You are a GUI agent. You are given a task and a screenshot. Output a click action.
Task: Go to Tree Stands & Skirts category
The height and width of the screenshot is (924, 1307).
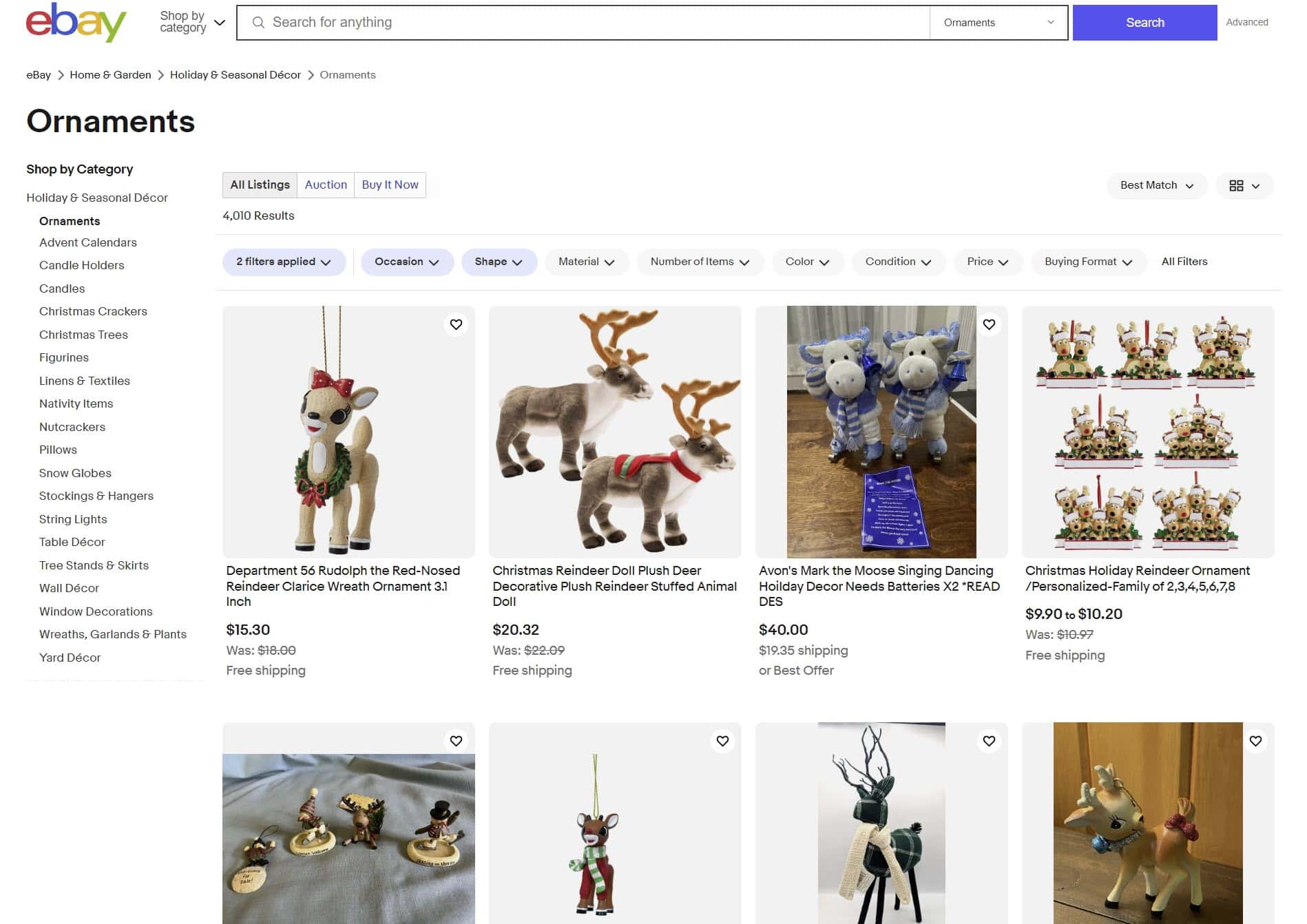(94, 566)
